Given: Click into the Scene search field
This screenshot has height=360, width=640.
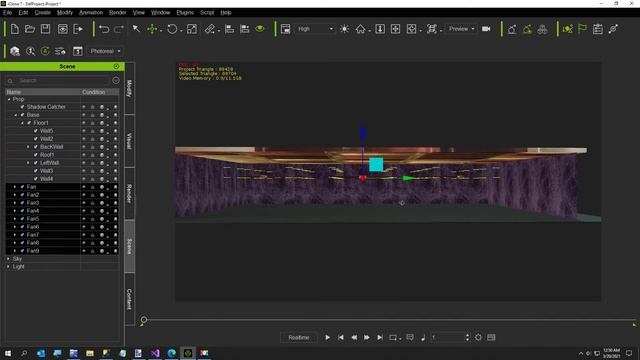Looking at the screenshot, I should tap(63, 80).
